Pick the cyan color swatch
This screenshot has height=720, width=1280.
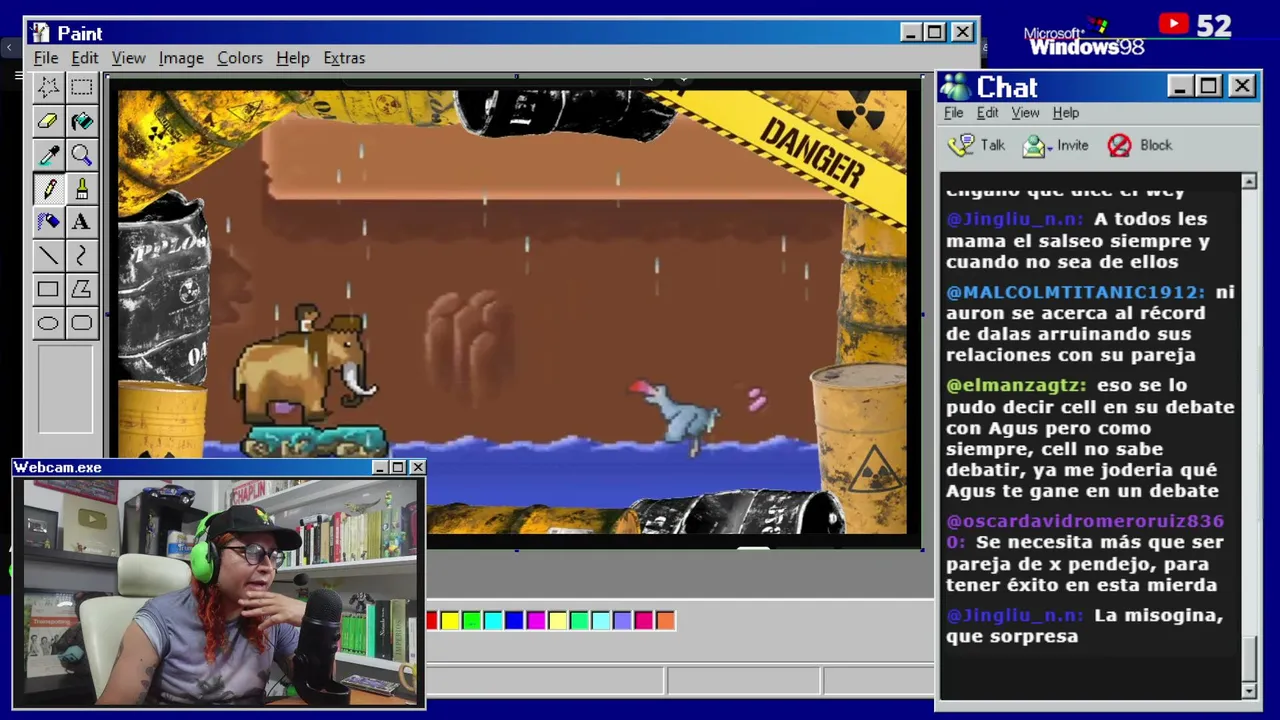(x=493, y=621)
